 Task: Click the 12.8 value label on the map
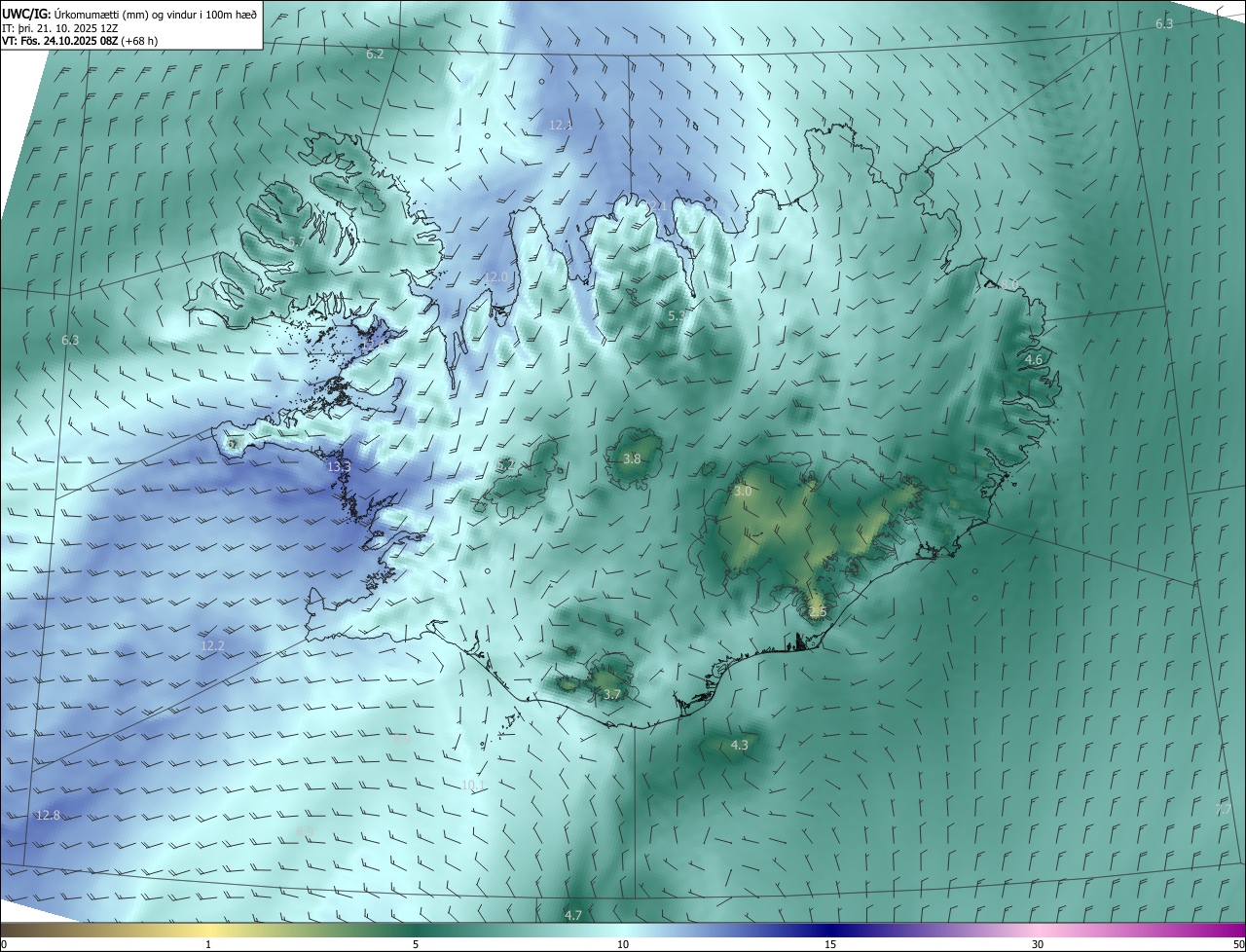point(48,815)
